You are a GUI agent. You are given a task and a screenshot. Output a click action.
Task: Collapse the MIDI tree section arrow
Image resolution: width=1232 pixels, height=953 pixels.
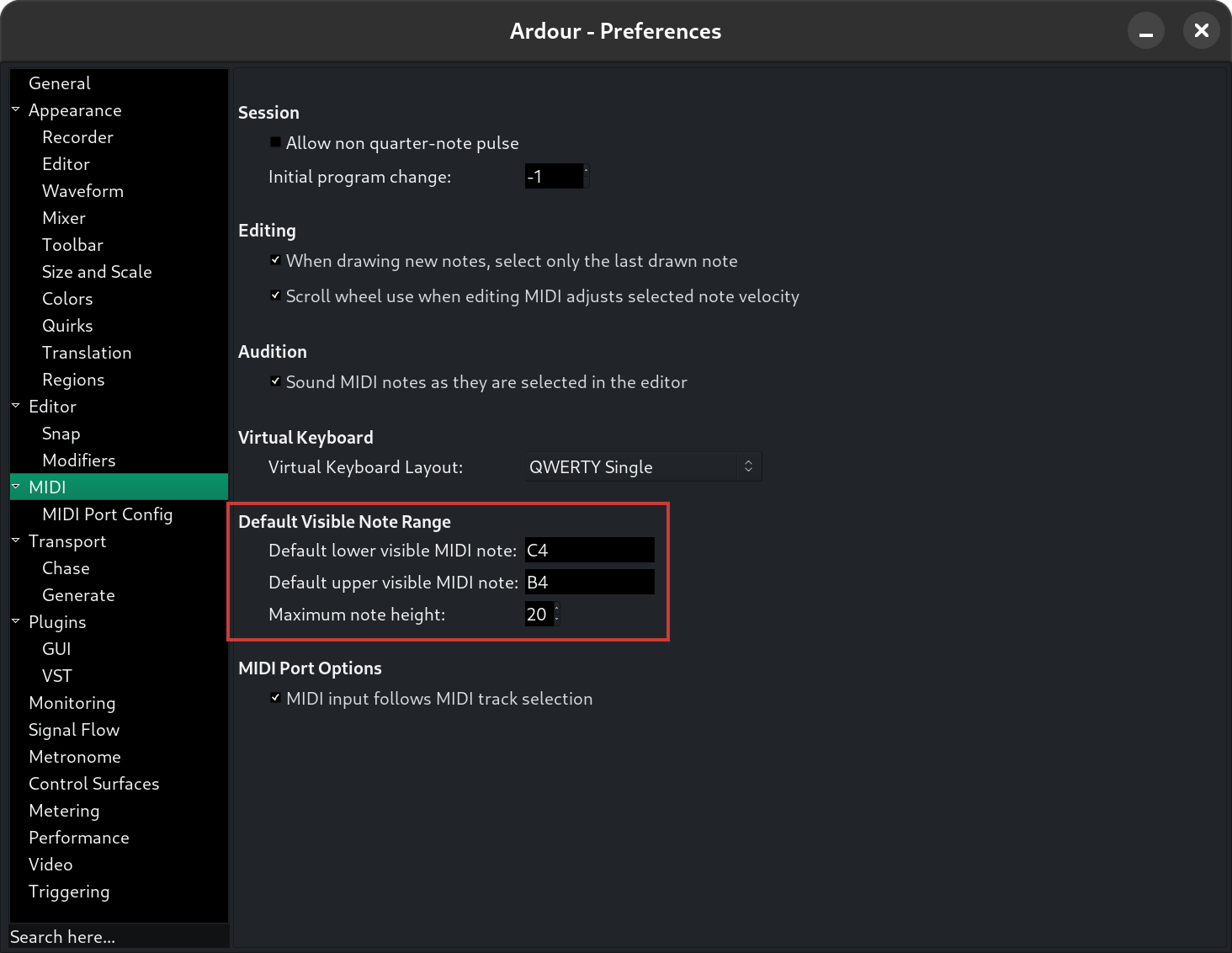[x=15, y=487]
